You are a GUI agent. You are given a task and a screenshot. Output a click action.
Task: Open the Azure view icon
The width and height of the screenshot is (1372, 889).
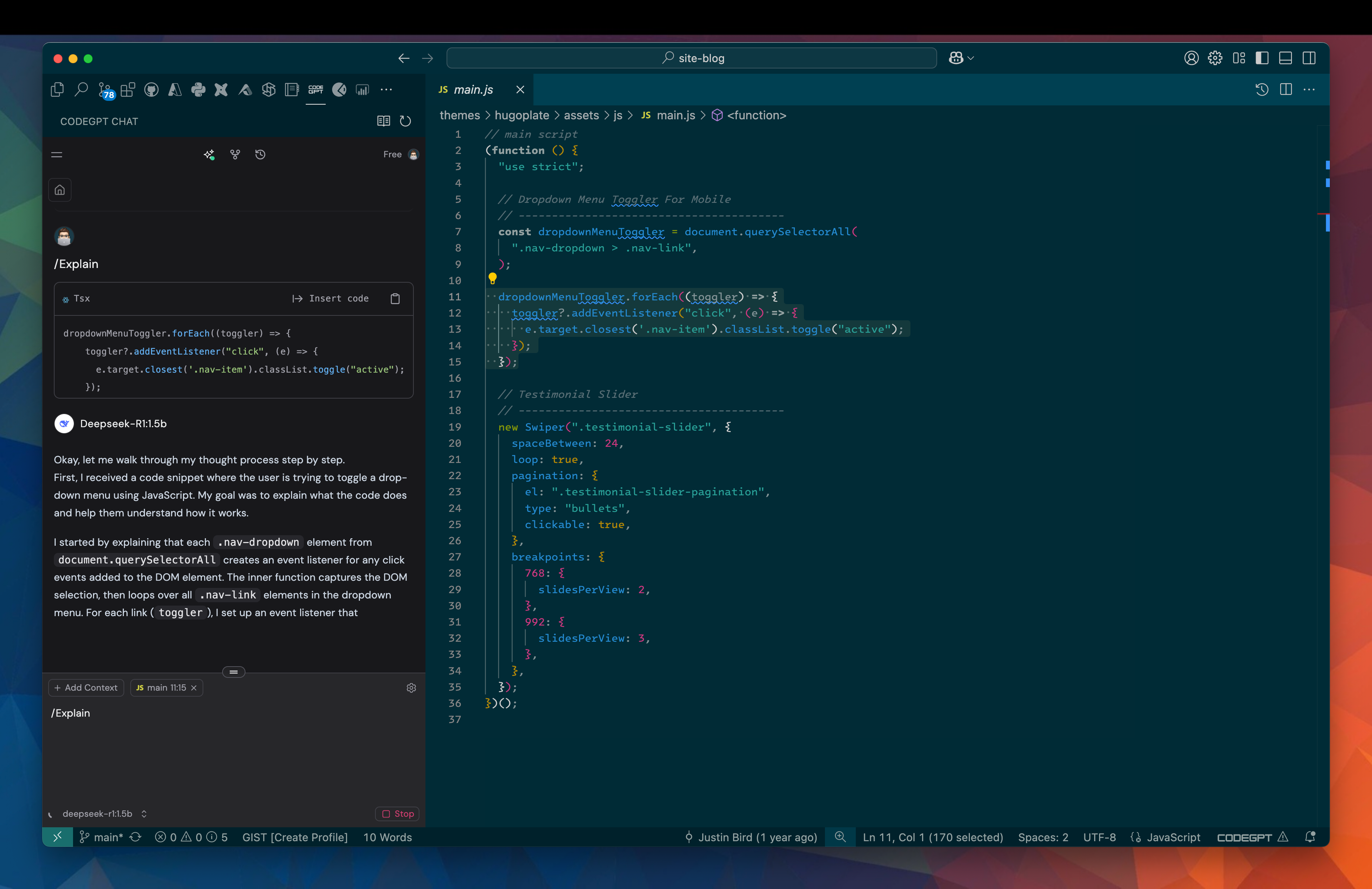click(x=175, y=89)
